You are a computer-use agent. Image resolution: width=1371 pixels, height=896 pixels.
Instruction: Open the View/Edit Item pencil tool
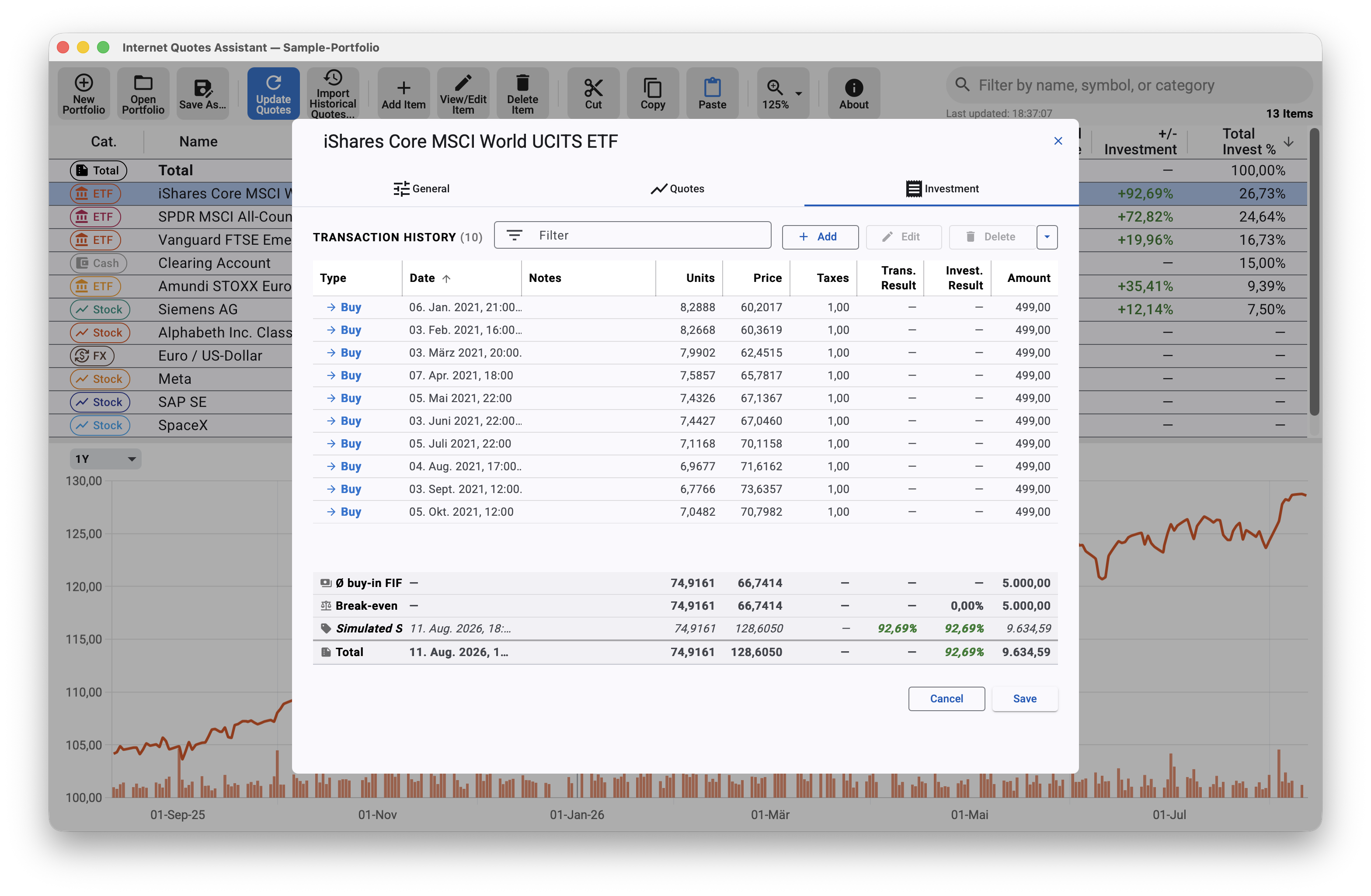pos(463,93)
